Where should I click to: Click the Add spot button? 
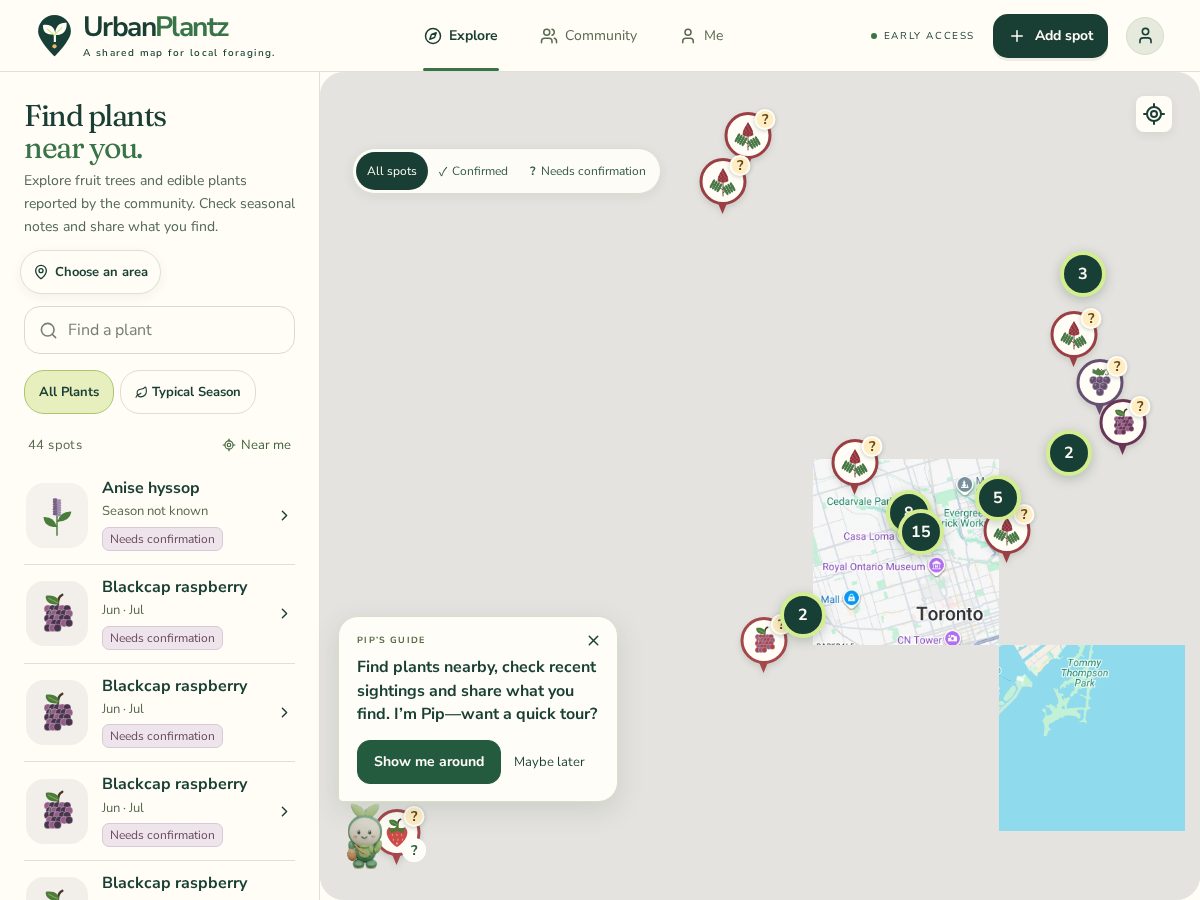[x=1050, y=36]
